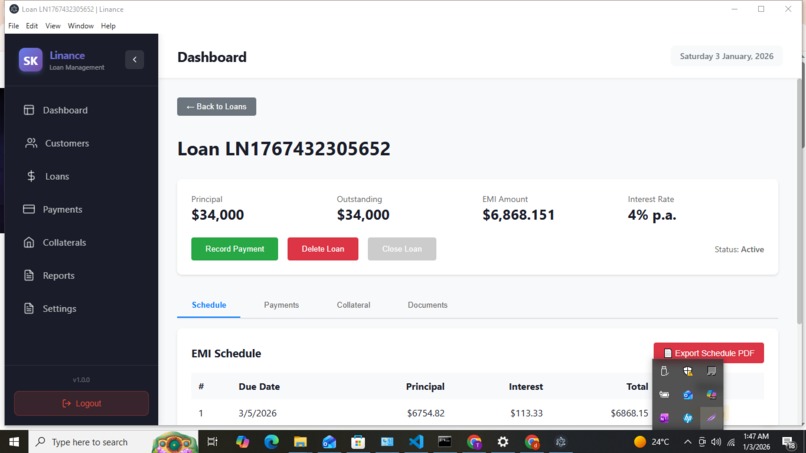Collapse the sidebar with the chevron button
The image size is (806, 453).
pyautogui.click(x=134, y=60)
